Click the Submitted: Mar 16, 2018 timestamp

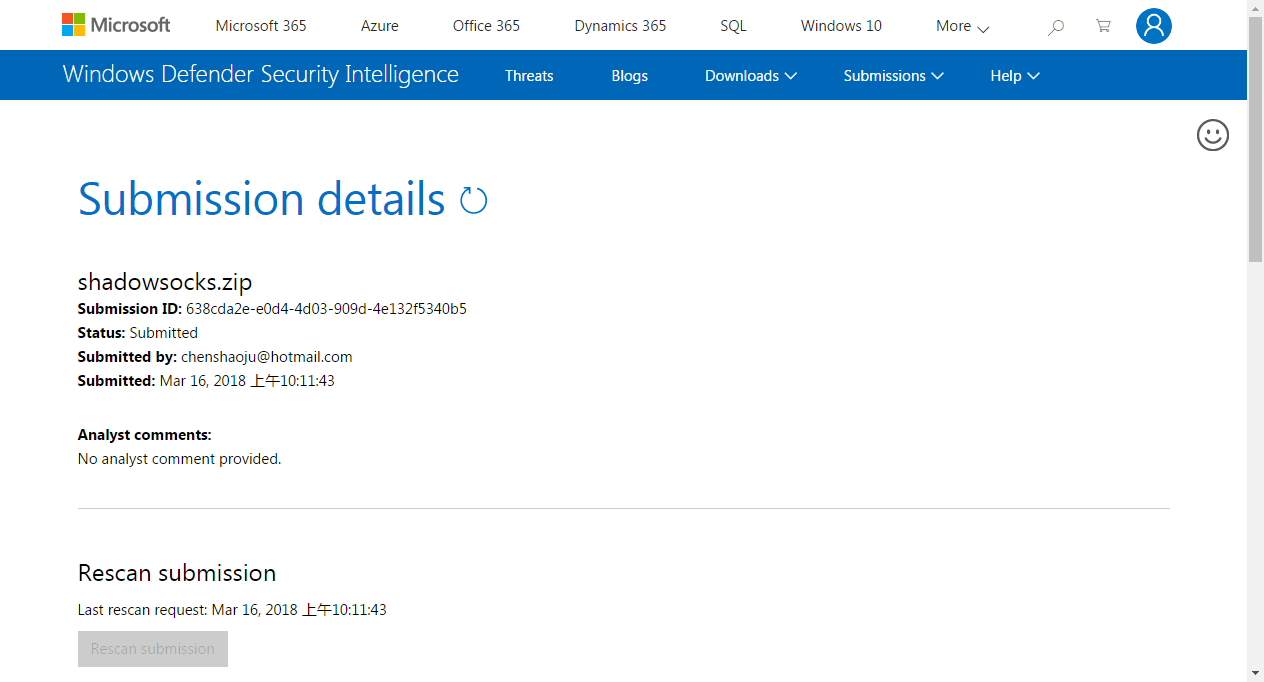coord(206,381)
